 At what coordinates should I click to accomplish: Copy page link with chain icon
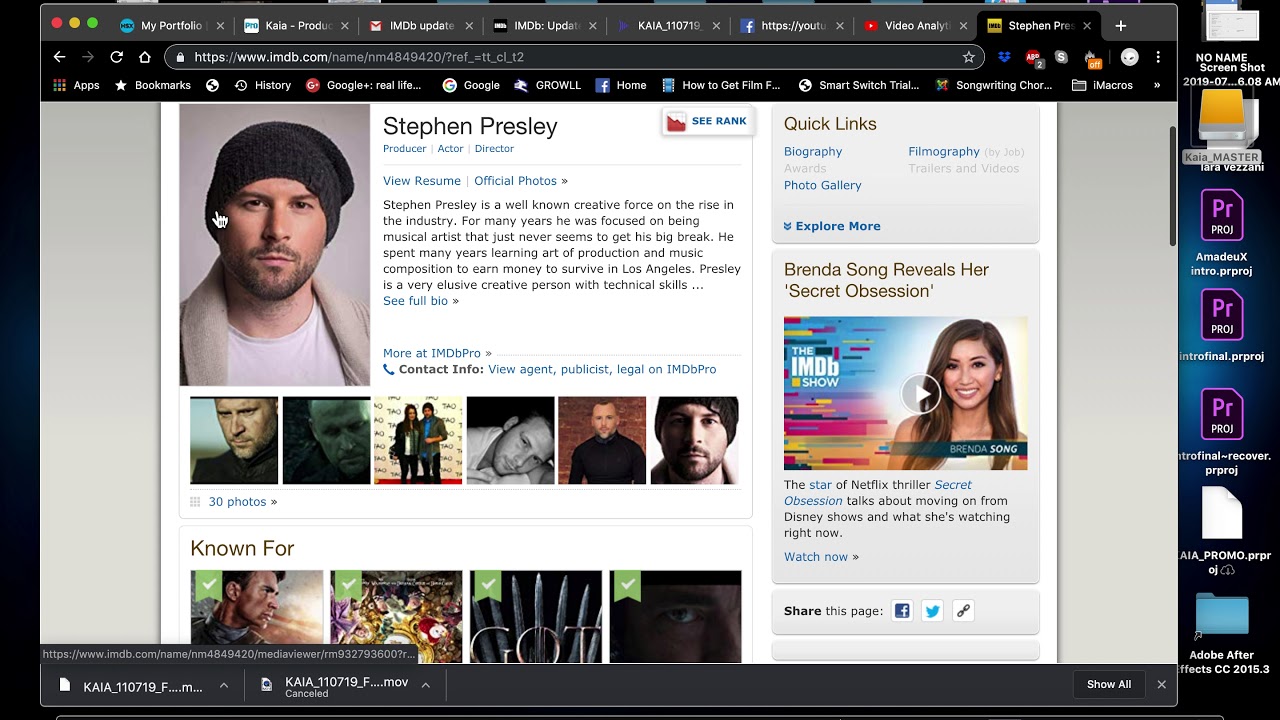coord(963,611)
